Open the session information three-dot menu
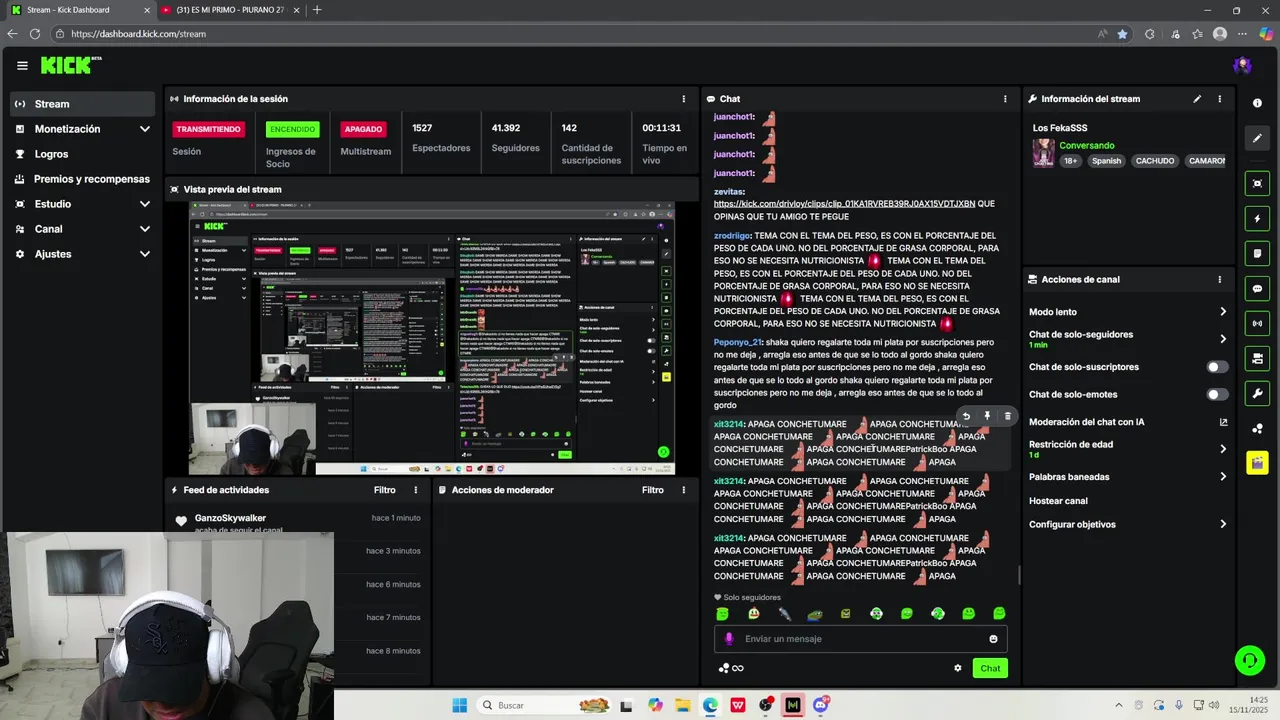 (683, 99)
